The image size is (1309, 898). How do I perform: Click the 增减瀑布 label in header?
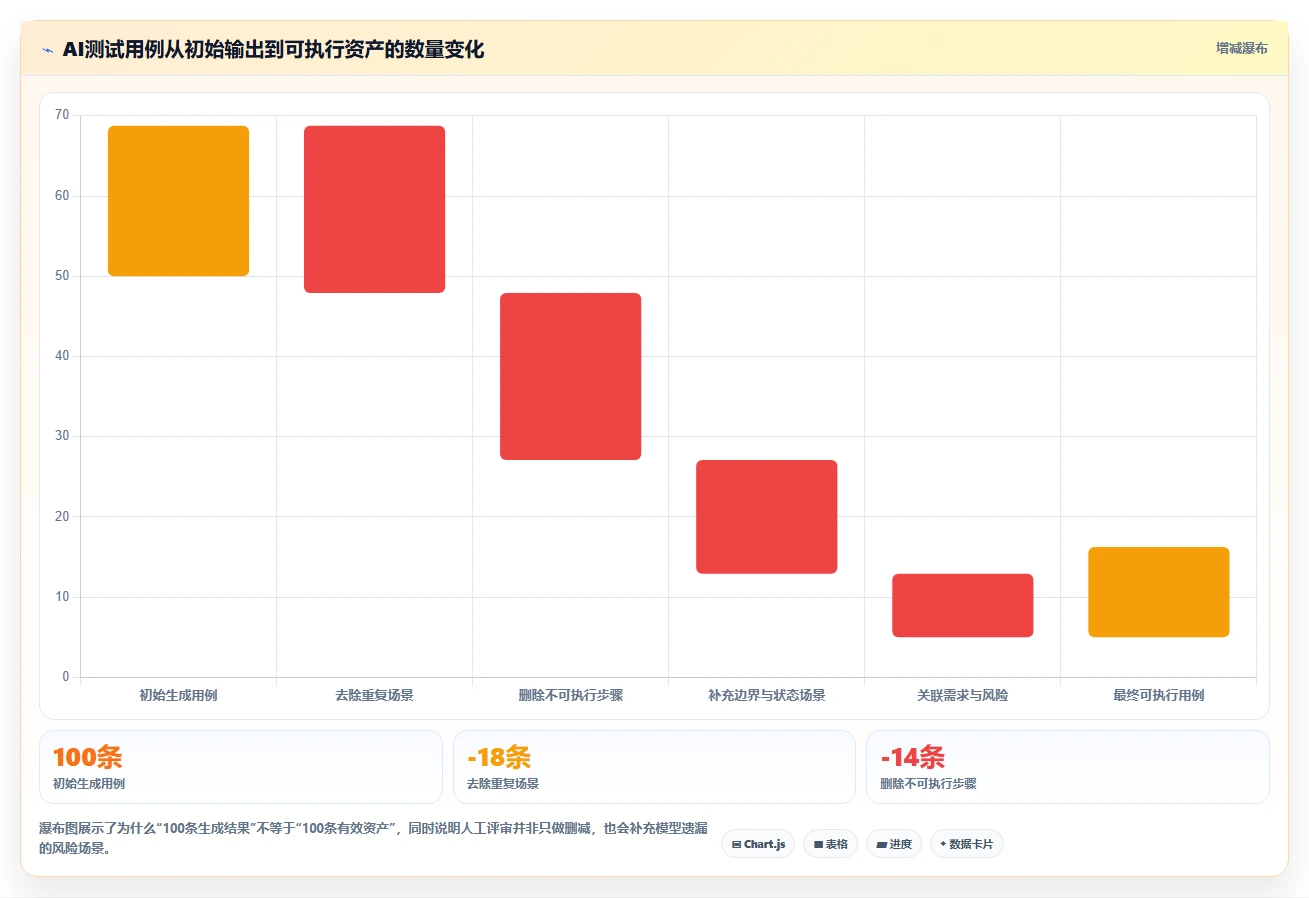point(1241,48)
